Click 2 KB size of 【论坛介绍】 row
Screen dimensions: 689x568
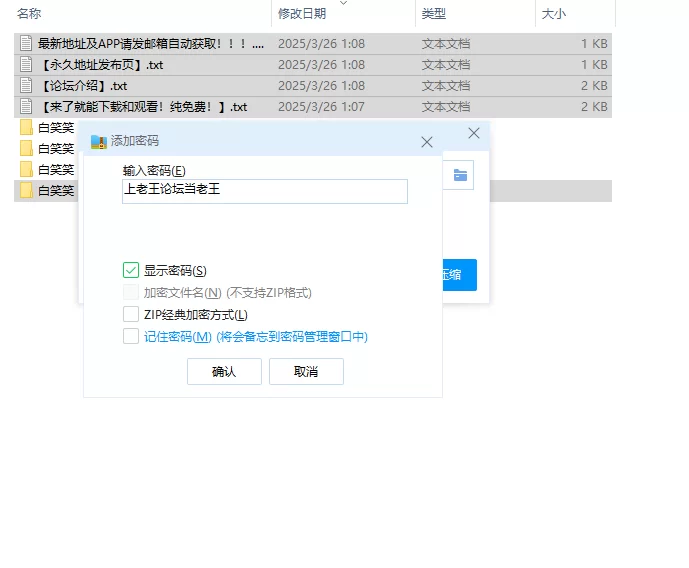pyautogui.click(x=594, y=86)
